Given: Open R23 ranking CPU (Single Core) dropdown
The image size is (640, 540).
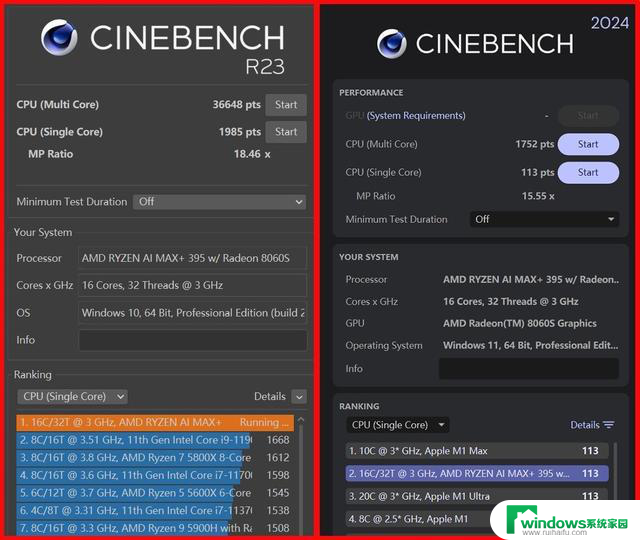Looking at the screenshot, I should click(72, 396).
